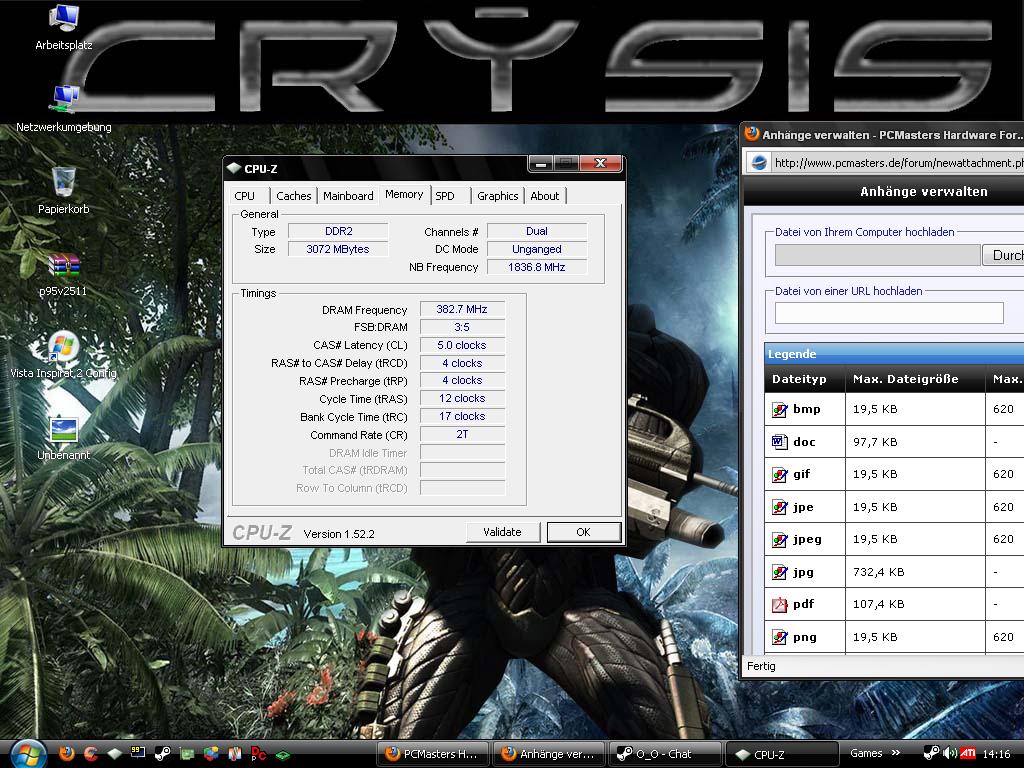
Task: Click the '97,7 KB' size in doc row
Action: 875,442
